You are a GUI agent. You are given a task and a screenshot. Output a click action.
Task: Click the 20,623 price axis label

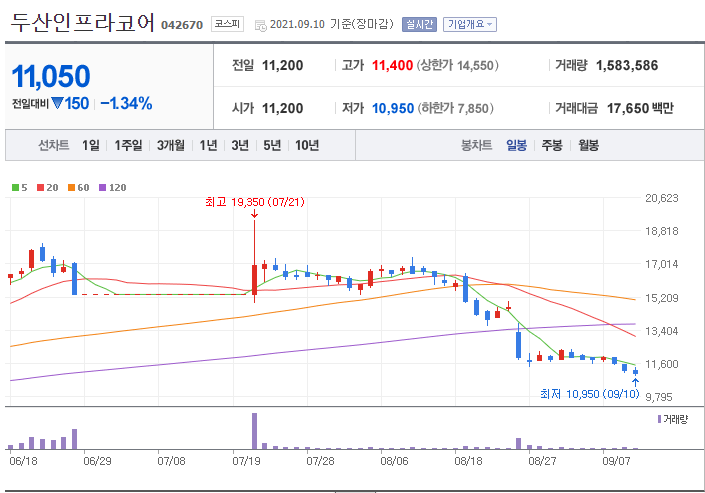[662, 198]
